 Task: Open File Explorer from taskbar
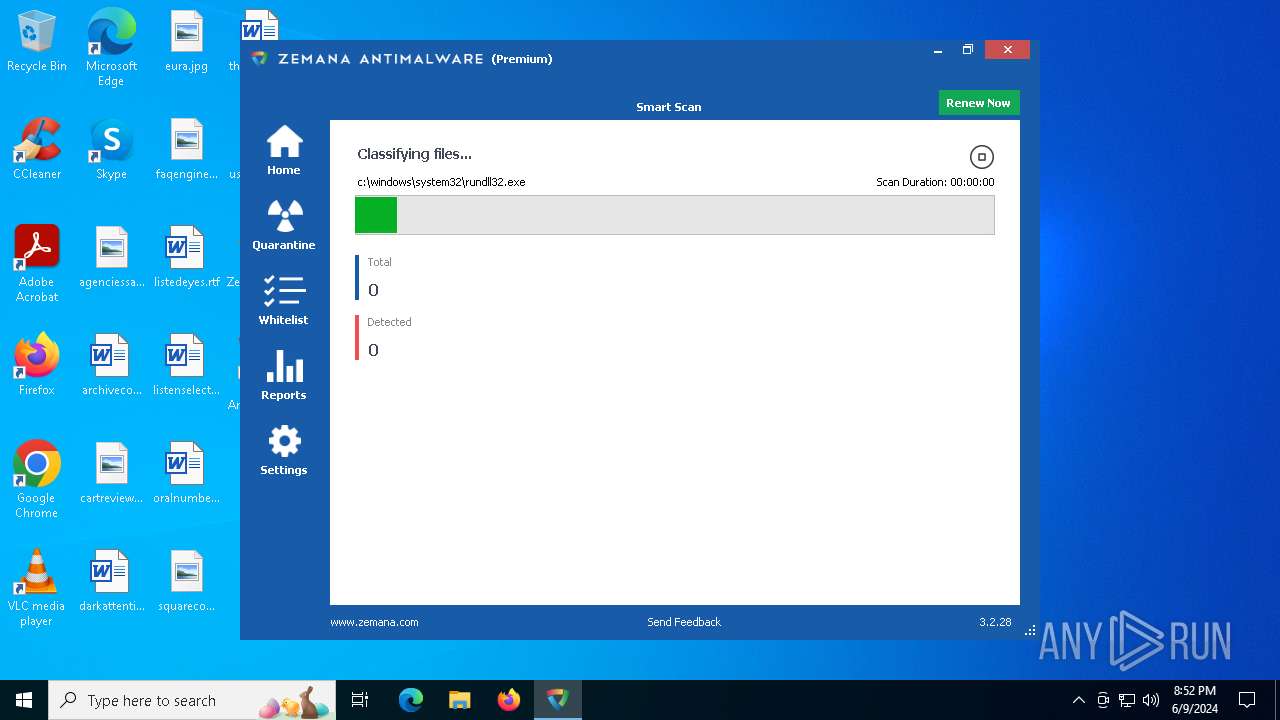460,700
